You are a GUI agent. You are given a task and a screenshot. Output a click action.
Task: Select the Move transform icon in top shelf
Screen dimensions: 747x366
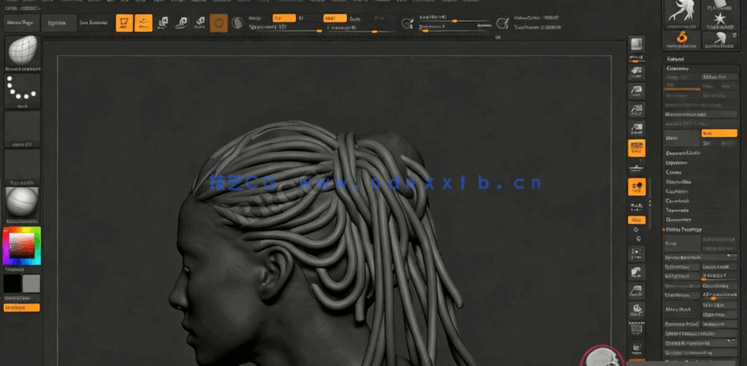pyautogui.click(x=163, y=22)
